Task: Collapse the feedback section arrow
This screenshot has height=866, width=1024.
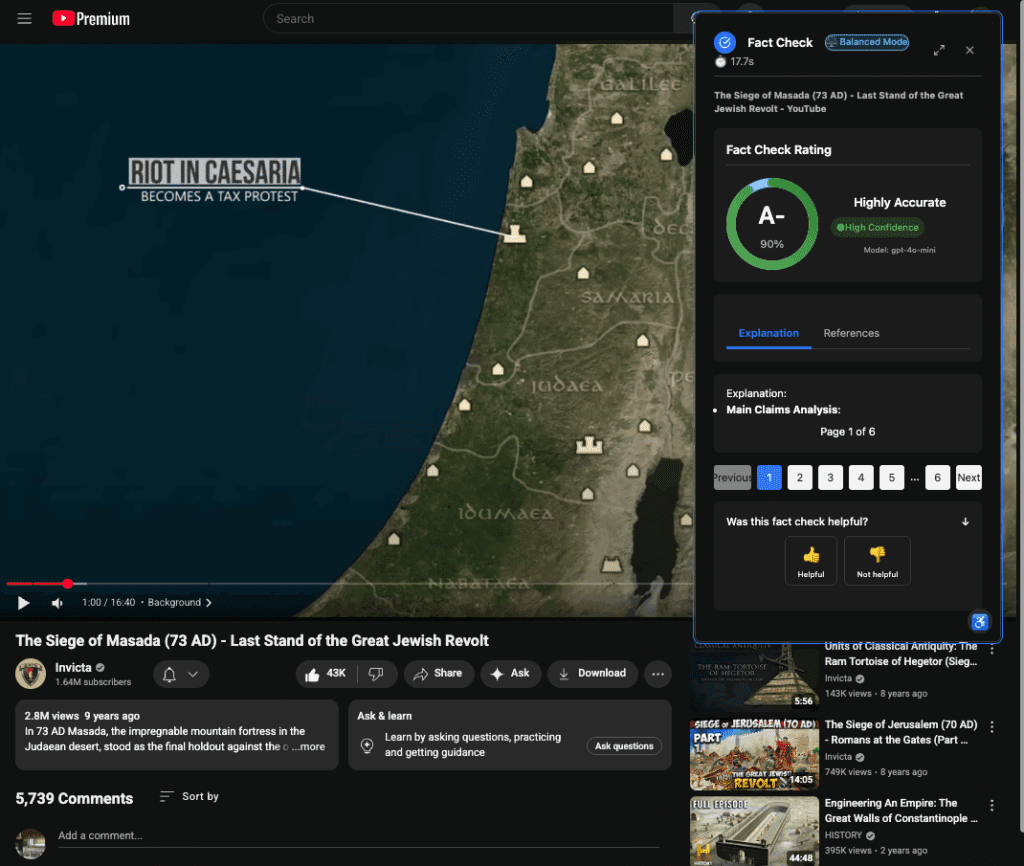Action: pyautogui.click(x=965, y=522)
